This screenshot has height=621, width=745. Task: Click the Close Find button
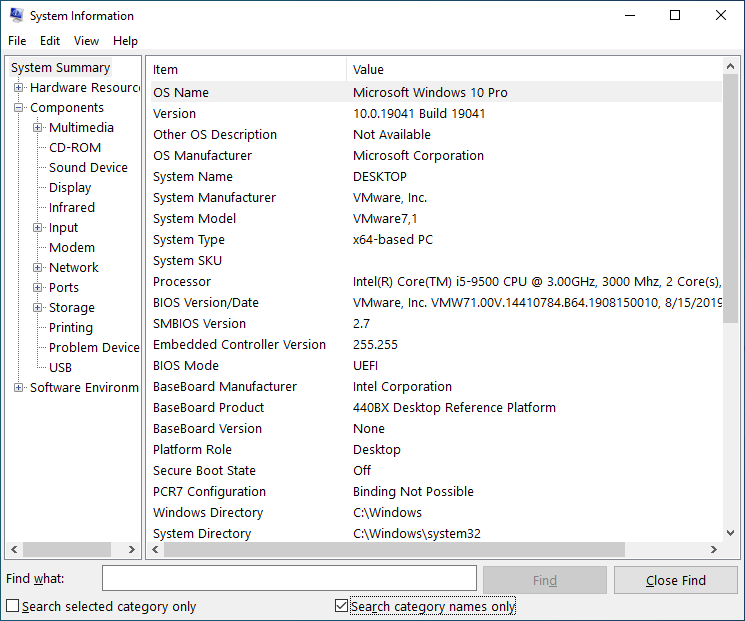point(676,580)
